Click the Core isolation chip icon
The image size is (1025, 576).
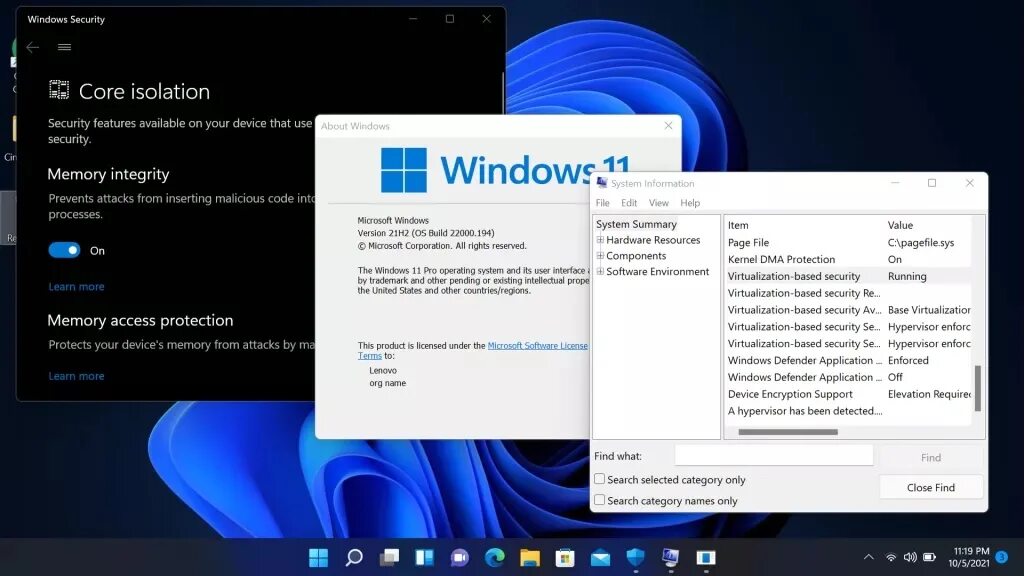point(59,90)
